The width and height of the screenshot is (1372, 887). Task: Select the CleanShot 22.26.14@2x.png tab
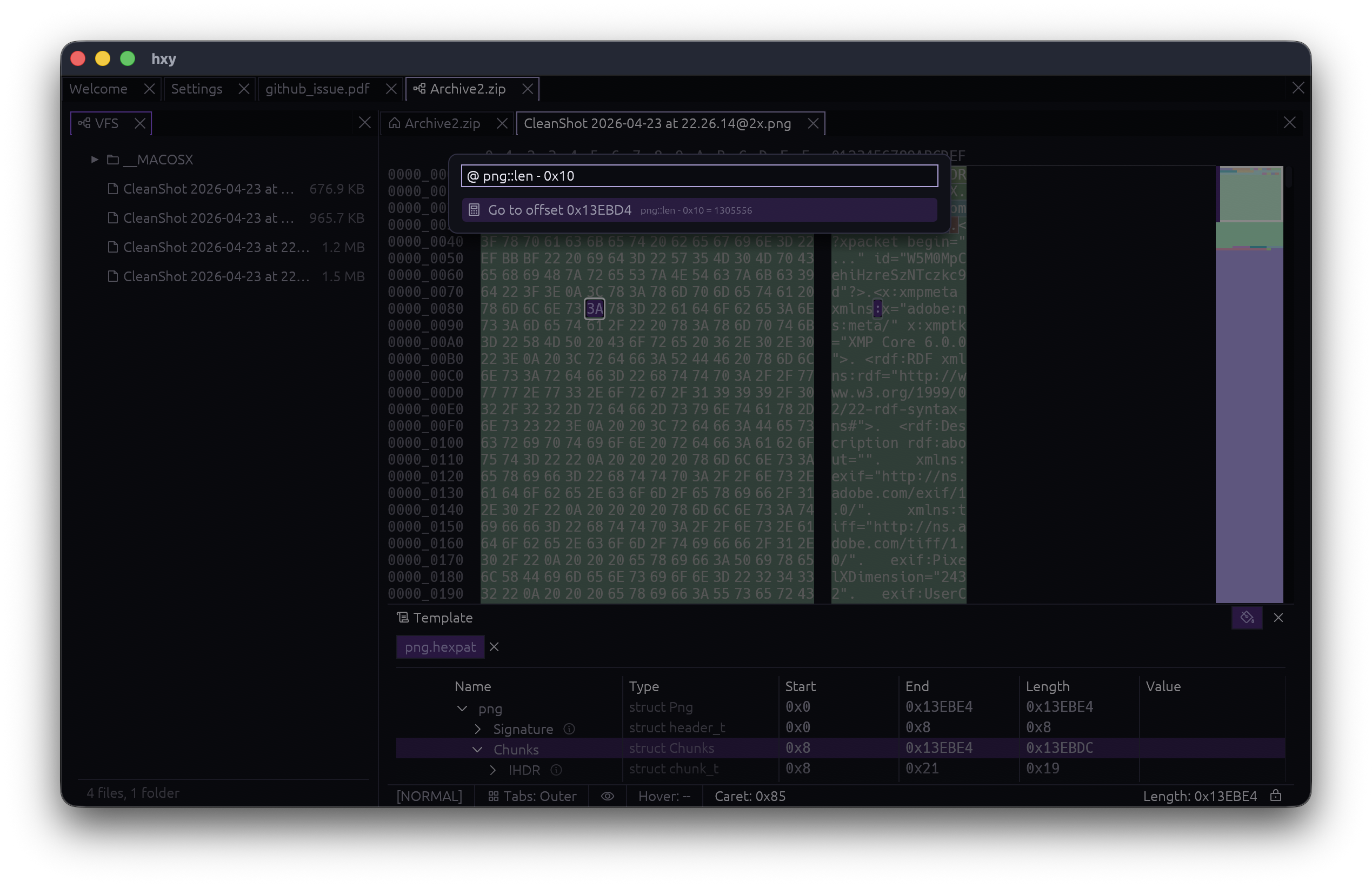click(657, 123)
